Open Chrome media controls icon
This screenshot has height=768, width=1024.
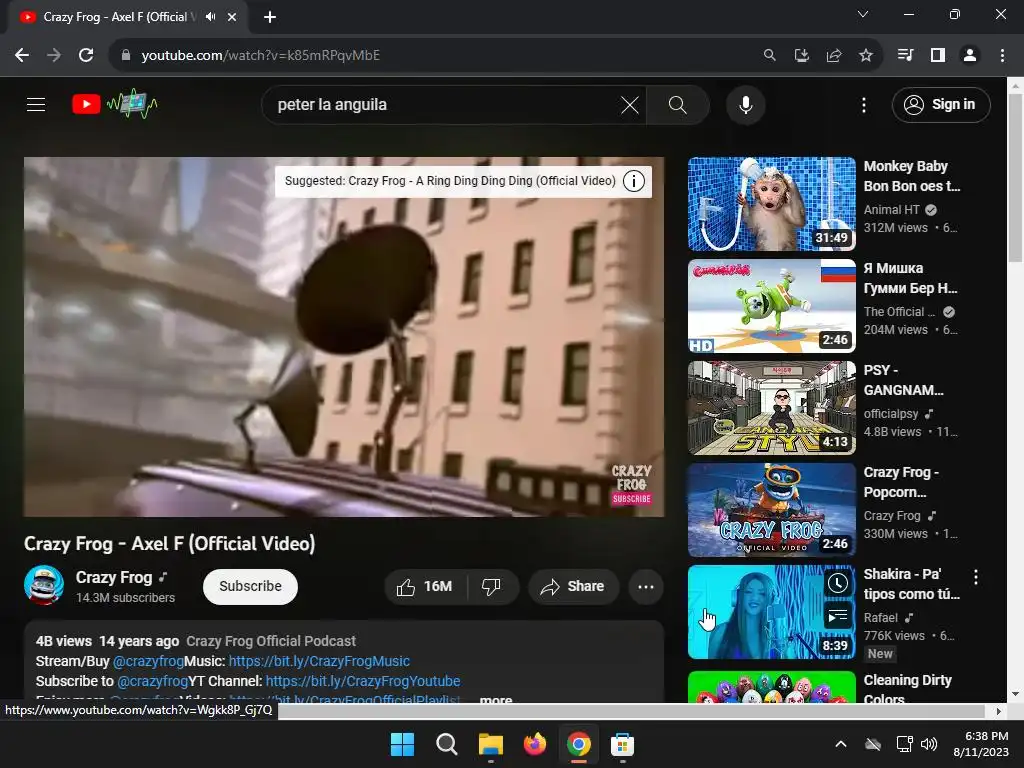coord(906,56)
